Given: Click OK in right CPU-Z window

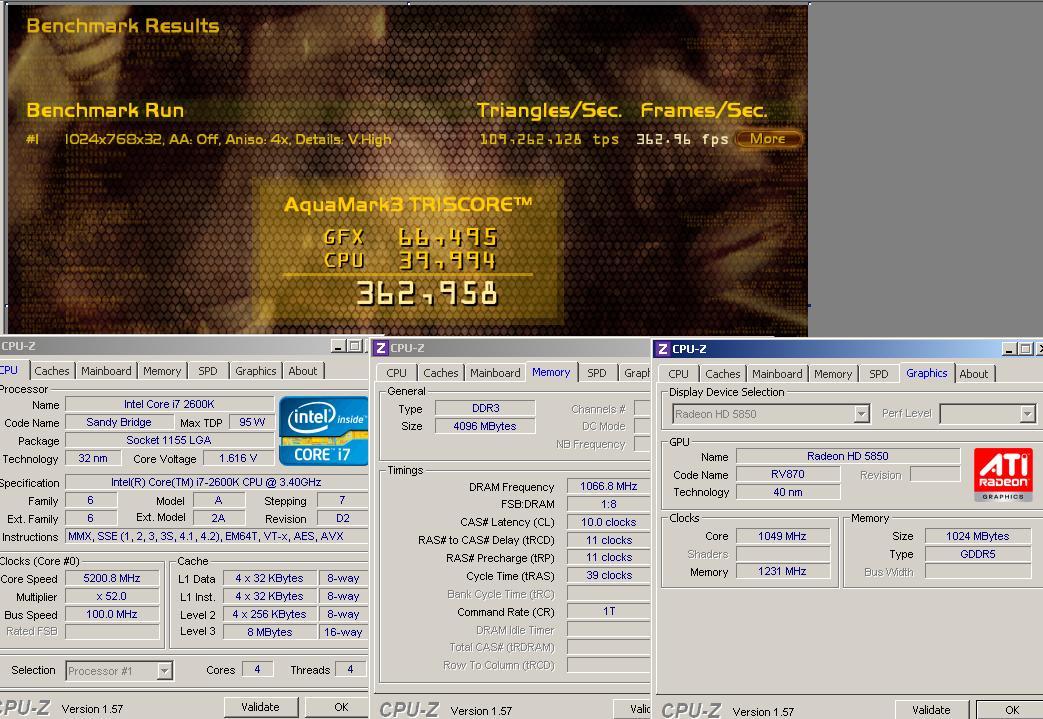Looking at the screenshot, I should tap(1012, 710).
